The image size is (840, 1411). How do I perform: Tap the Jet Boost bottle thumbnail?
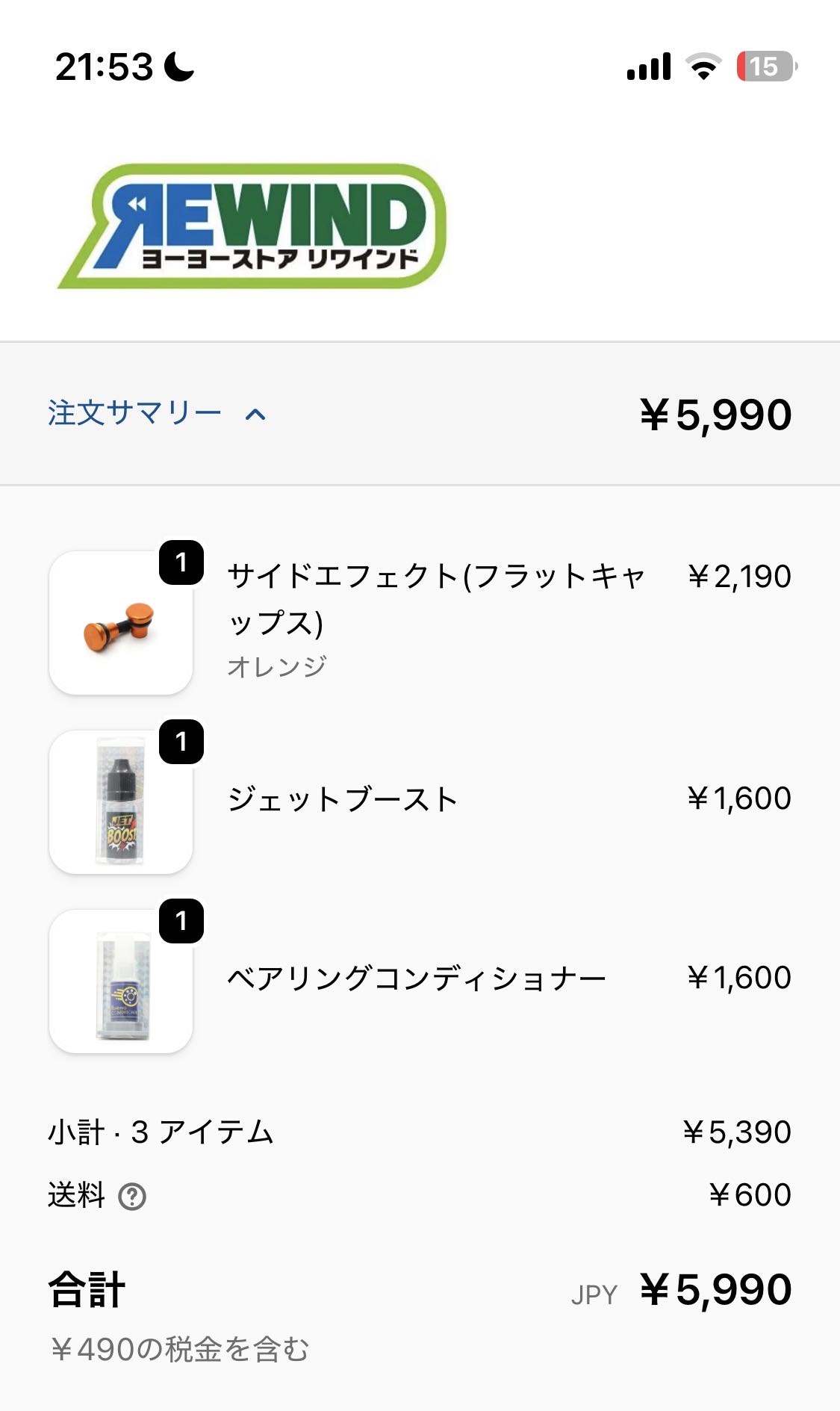[120, 801]
